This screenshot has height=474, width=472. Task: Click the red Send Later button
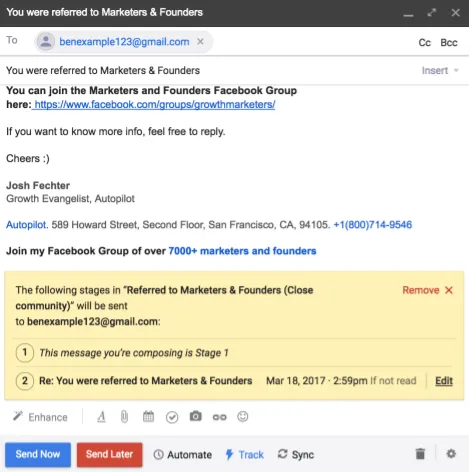110,454
